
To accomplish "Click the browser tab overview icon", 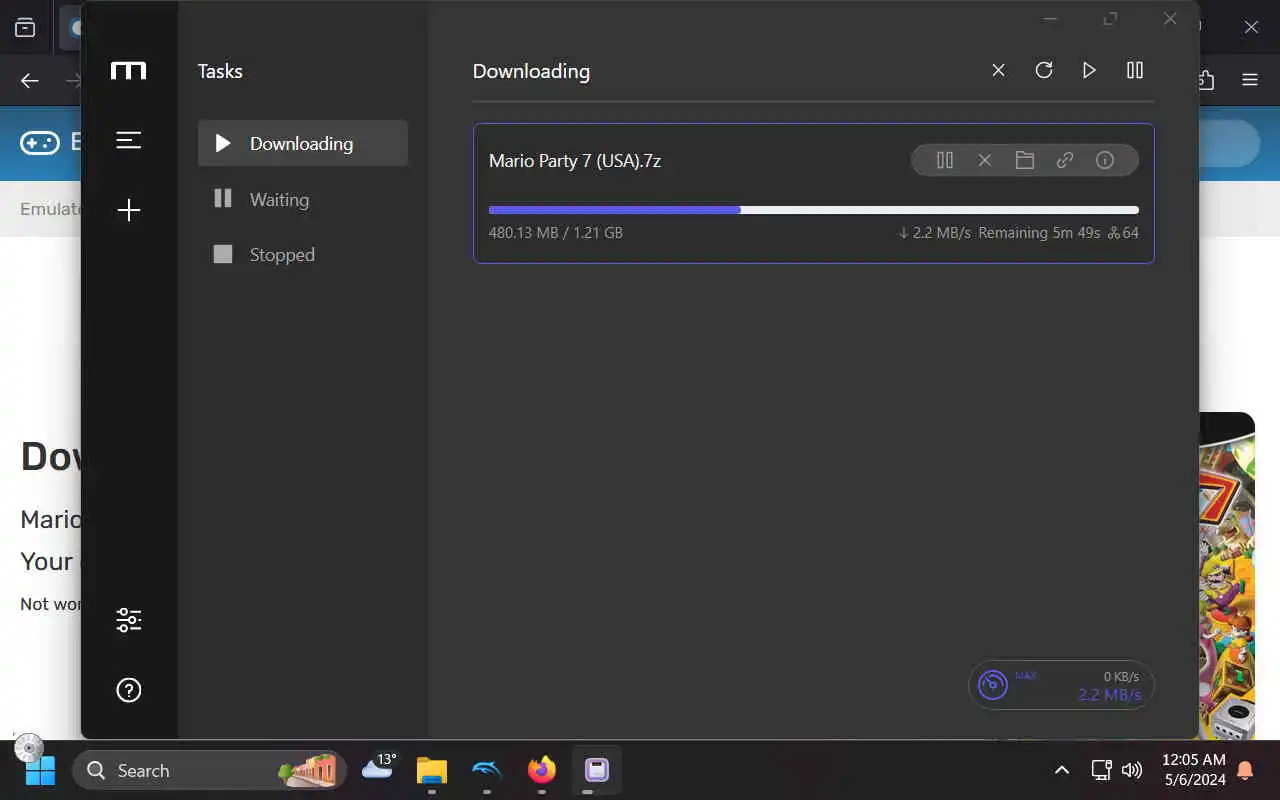I will [x=25, y=27].
